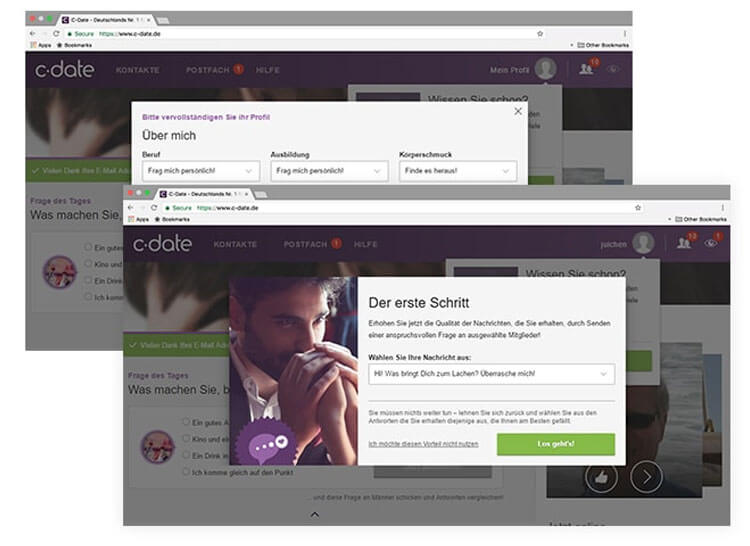The height and width of the screenshot is (546, 750).
Task: Select 'Ein Drink' radio option in back window
Action: point(88,280)
